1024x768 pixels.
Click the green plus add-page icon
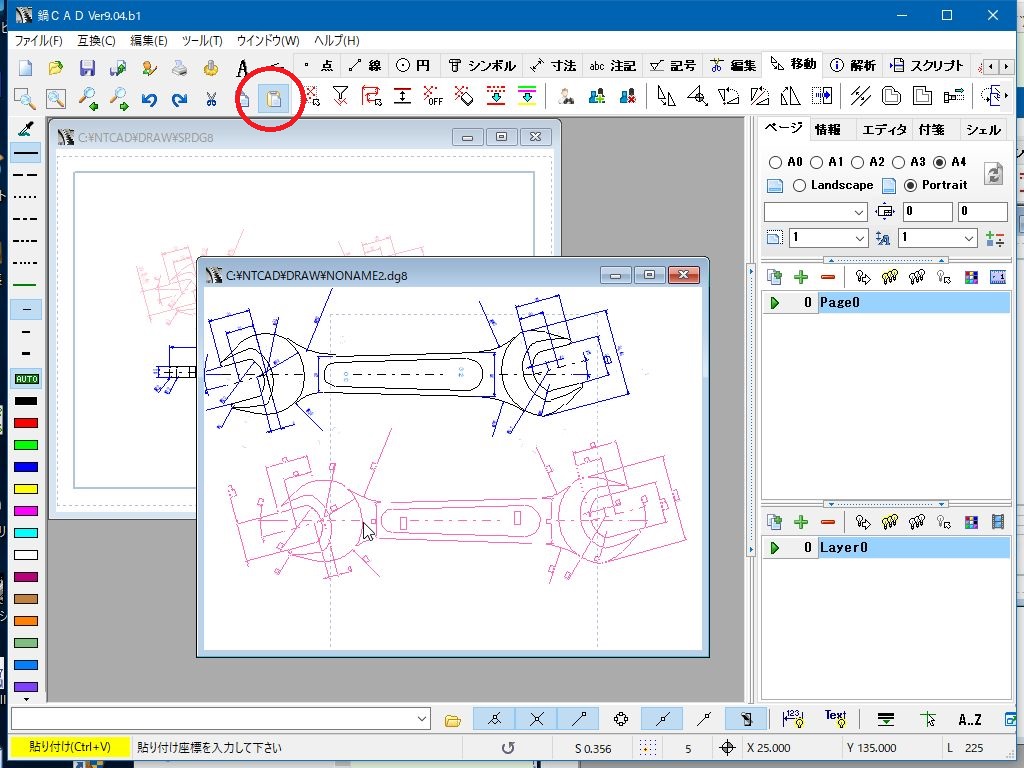click(801, 278)
